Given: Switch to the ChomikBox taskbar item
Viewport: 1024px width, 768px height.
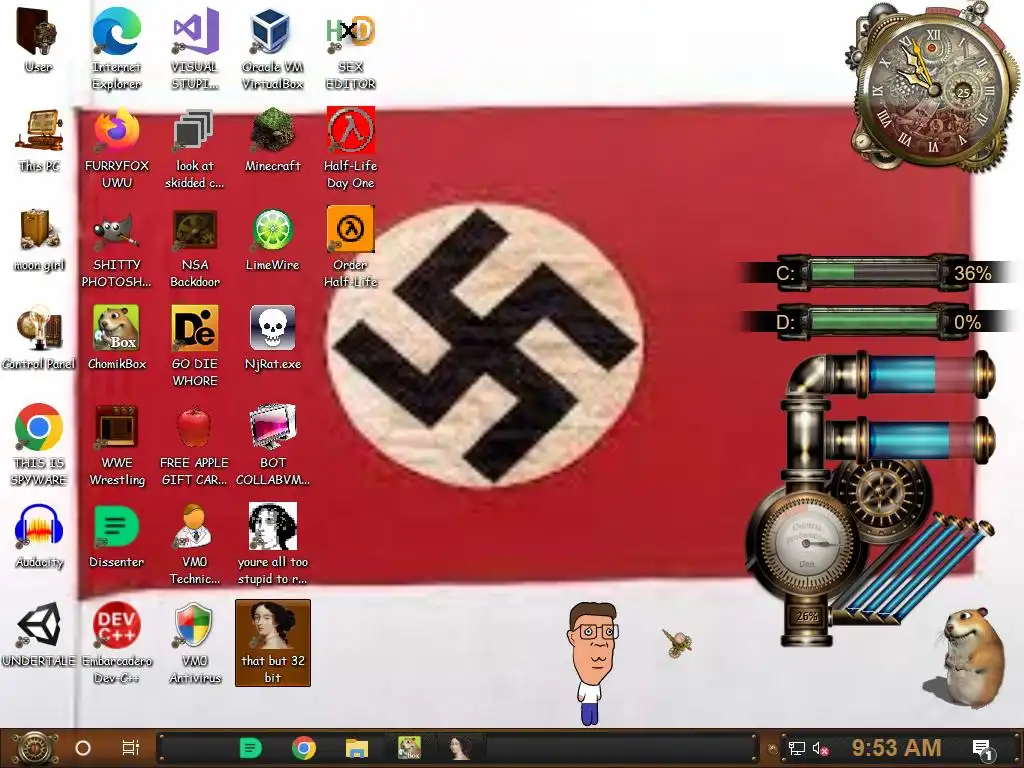Looking at the screenshot, I should pos(409,748).
